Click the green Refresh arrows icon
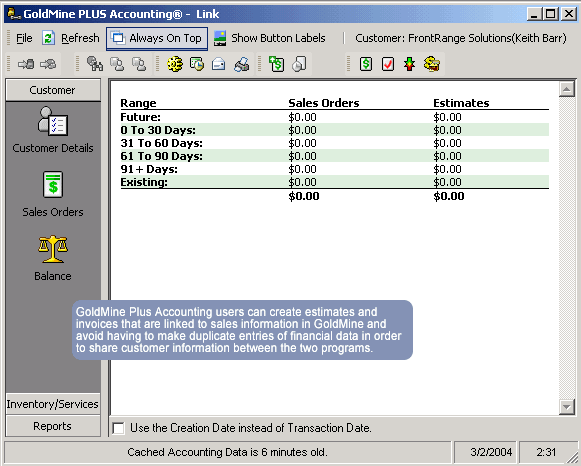Viewport: 581px width, 466px height. [49, 38]
